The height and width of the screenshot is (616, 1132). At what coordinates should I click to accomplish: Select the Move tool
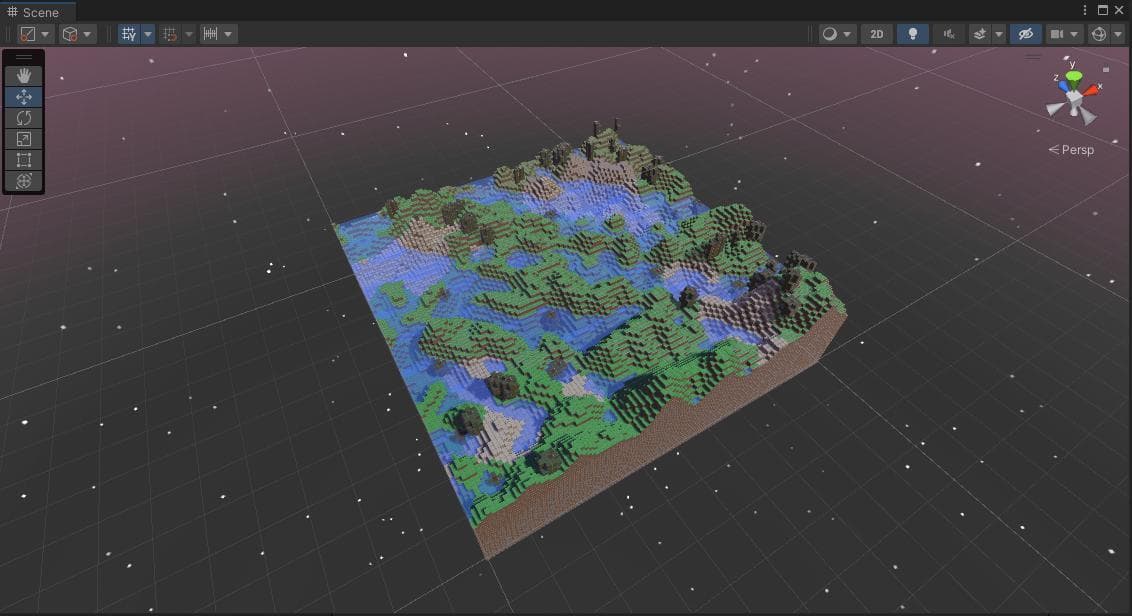click(x=24, y=97)
